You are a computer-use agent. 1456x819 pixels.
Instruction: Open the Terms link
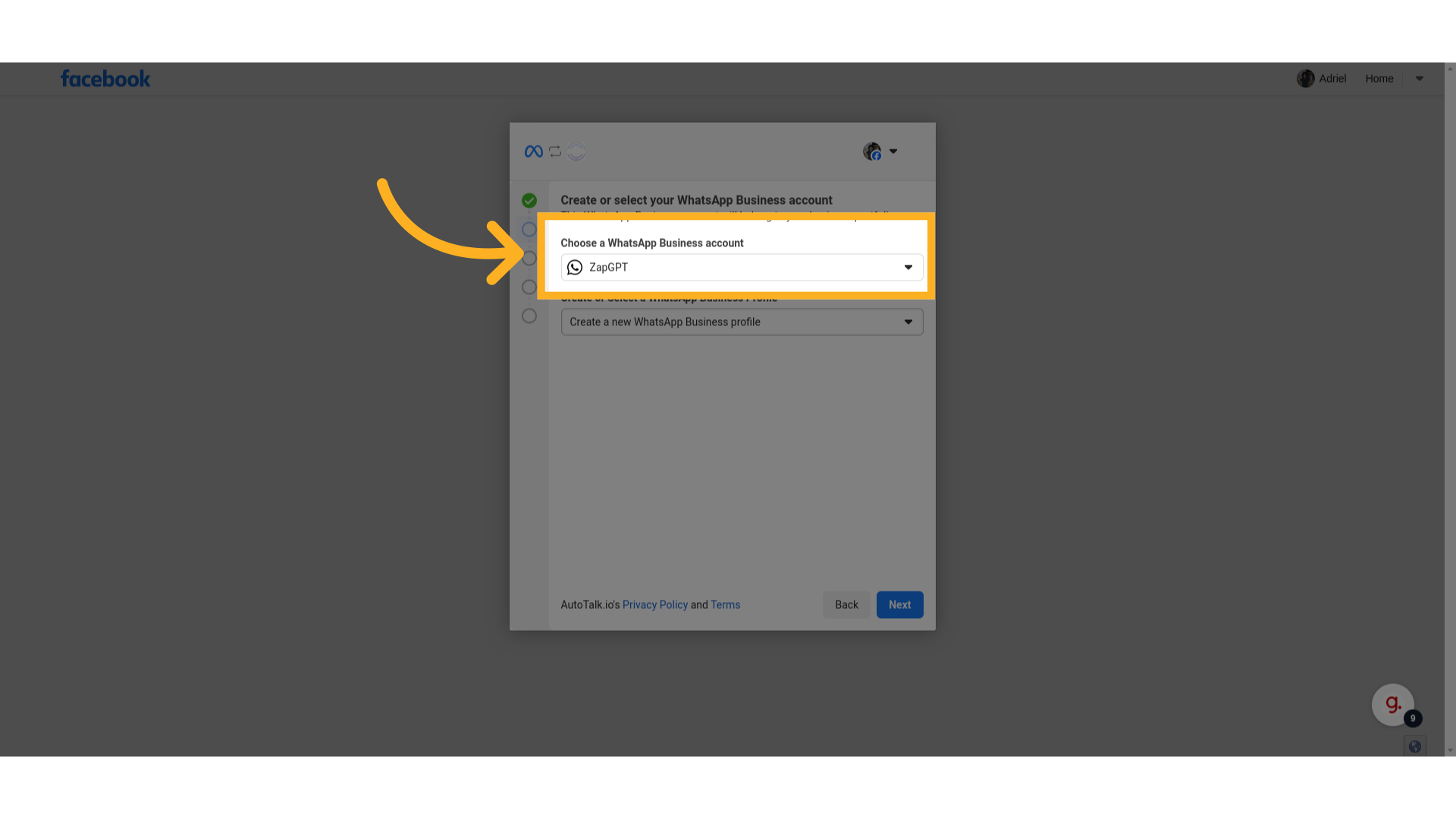pyautogui.click(x=725, y=605)
